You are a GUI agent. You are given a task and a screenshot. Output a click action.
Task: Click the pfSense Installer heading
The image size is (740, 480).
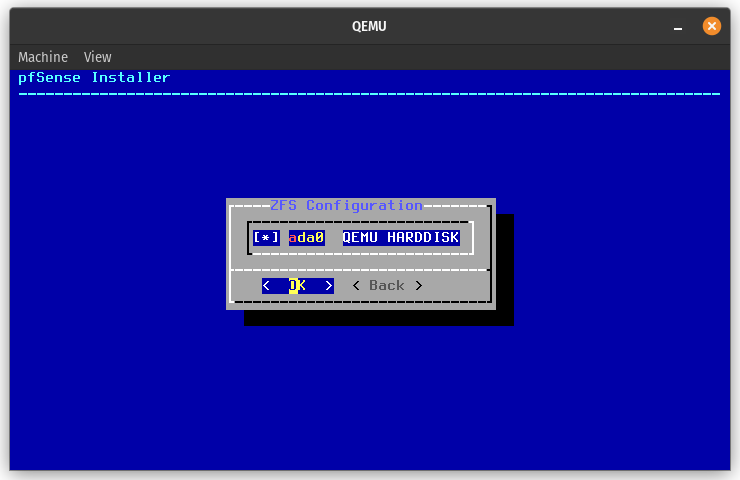94,77
